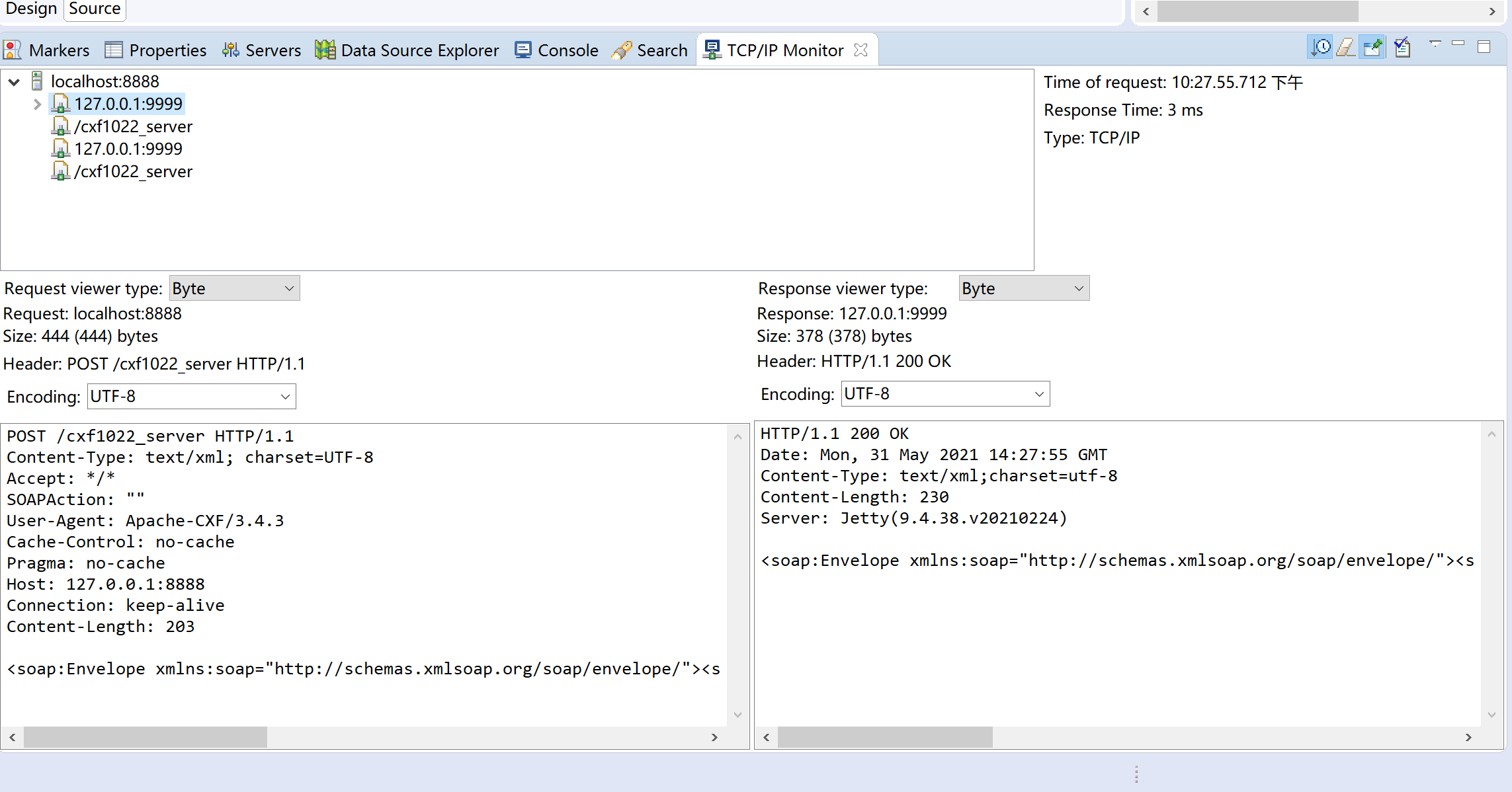Click request pane scroll-left arrow
This screenshot has height=792, width=1512.
click(x=13, y=737)
